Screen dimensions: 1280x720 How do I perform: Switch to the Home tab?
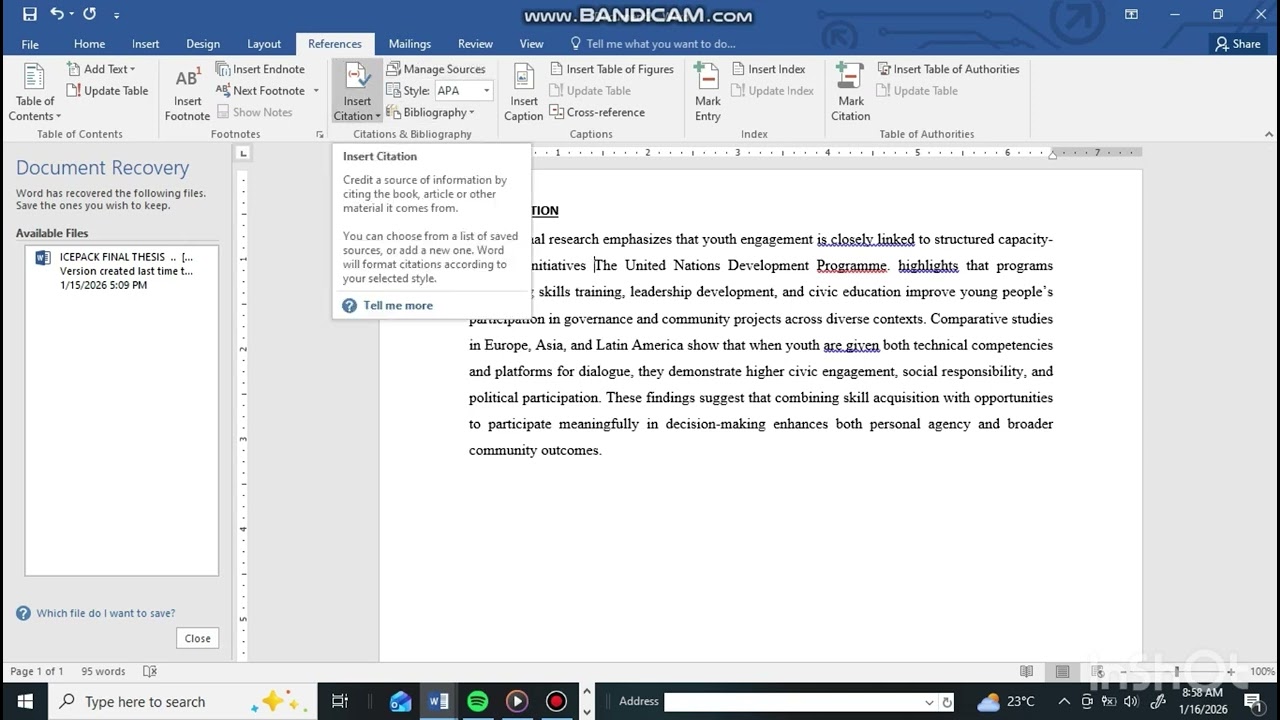click(89, 44)
